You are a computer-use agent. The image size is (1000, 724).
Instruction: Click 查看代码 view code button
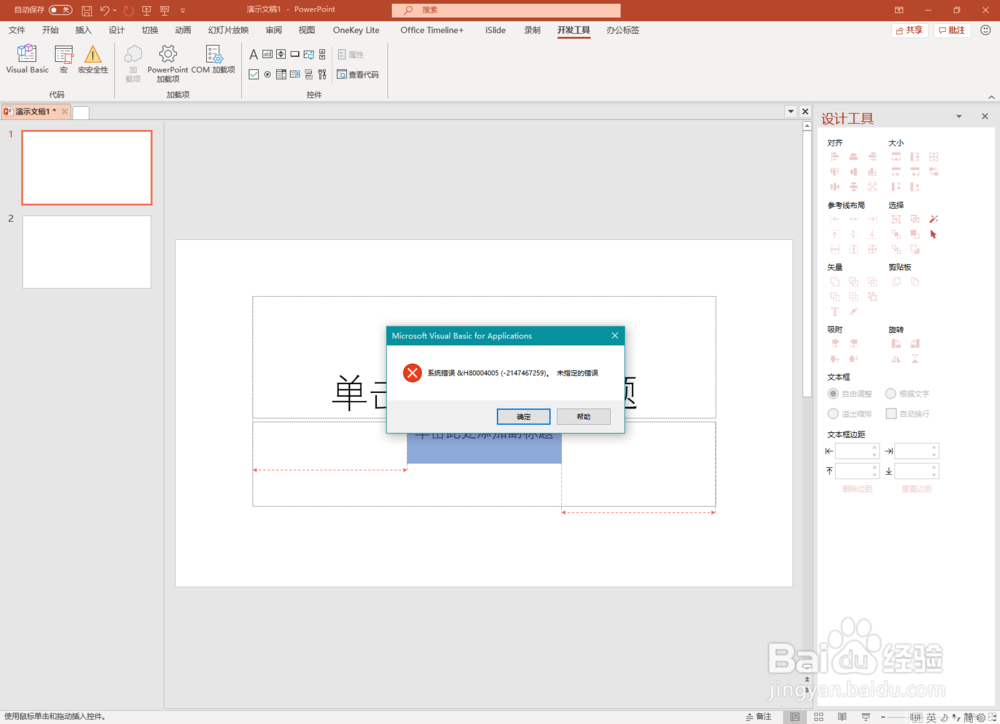[x=358, y=75]
